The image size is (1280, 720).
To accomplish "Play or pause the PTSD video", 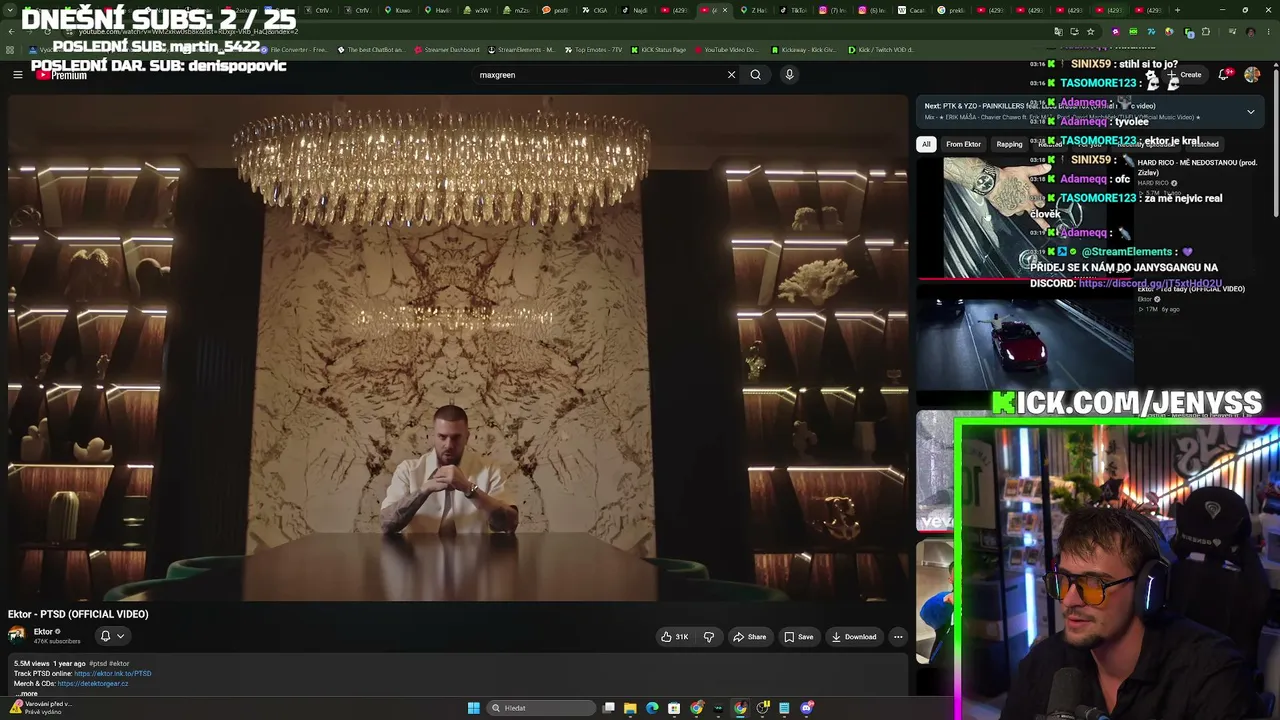I will 458,348.
